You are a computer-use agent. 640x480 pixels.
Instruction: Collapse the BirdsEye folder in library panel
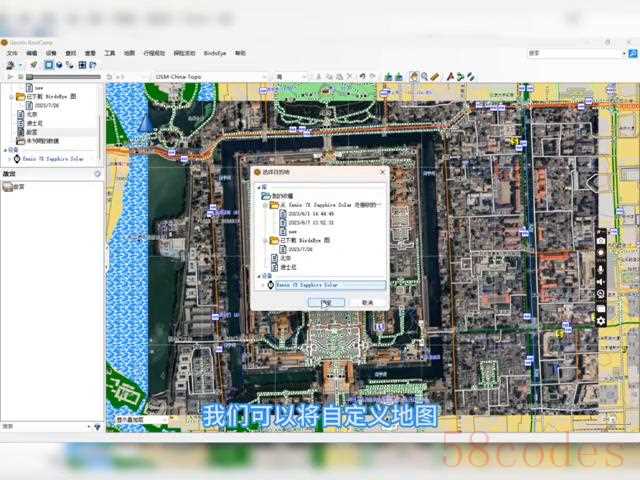point(11,97)
